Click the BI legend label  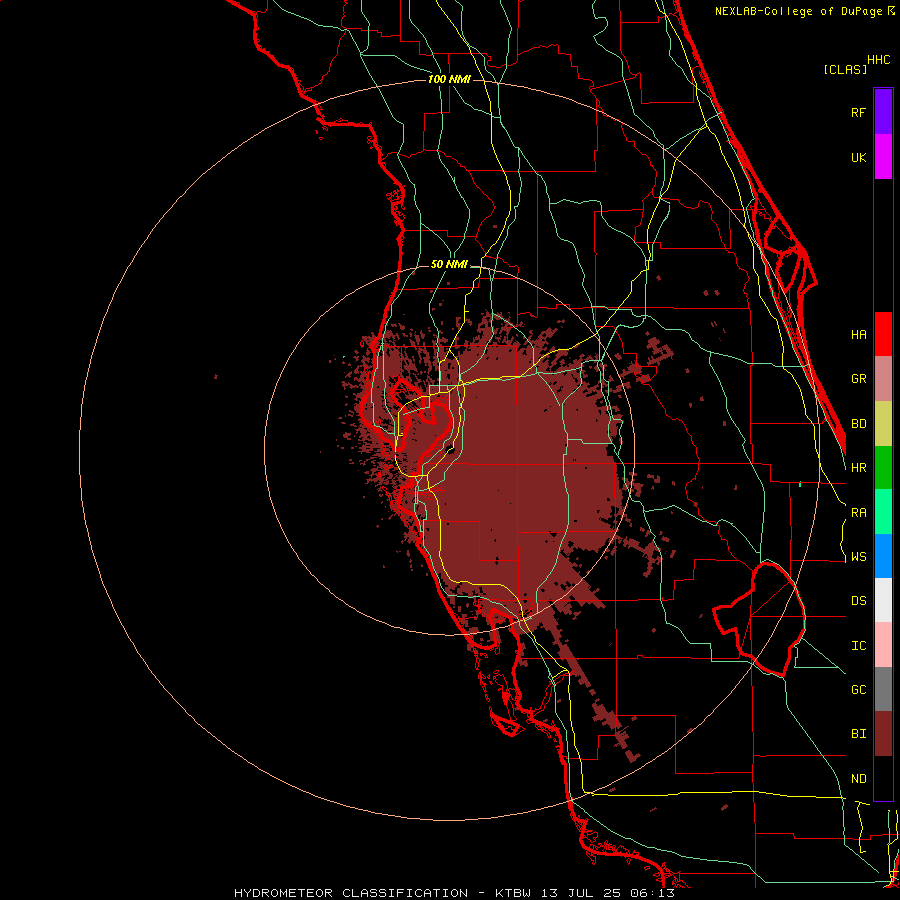pyautogui.click(x=858, y=734)
